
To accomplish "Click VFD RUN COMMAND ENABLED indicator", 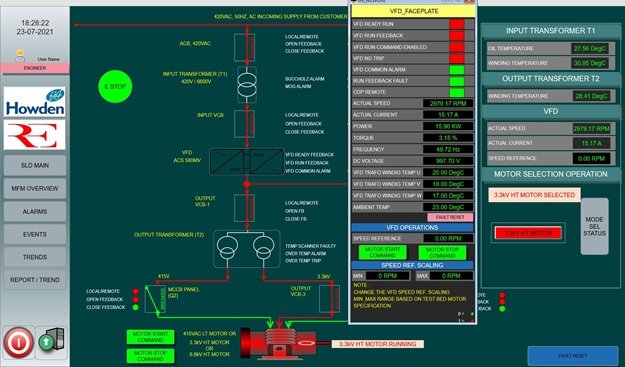I will click(457, 47).
